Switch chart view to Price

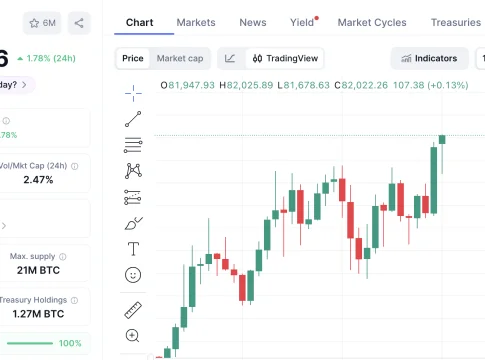pyautogui.click(x=133, y=58)
